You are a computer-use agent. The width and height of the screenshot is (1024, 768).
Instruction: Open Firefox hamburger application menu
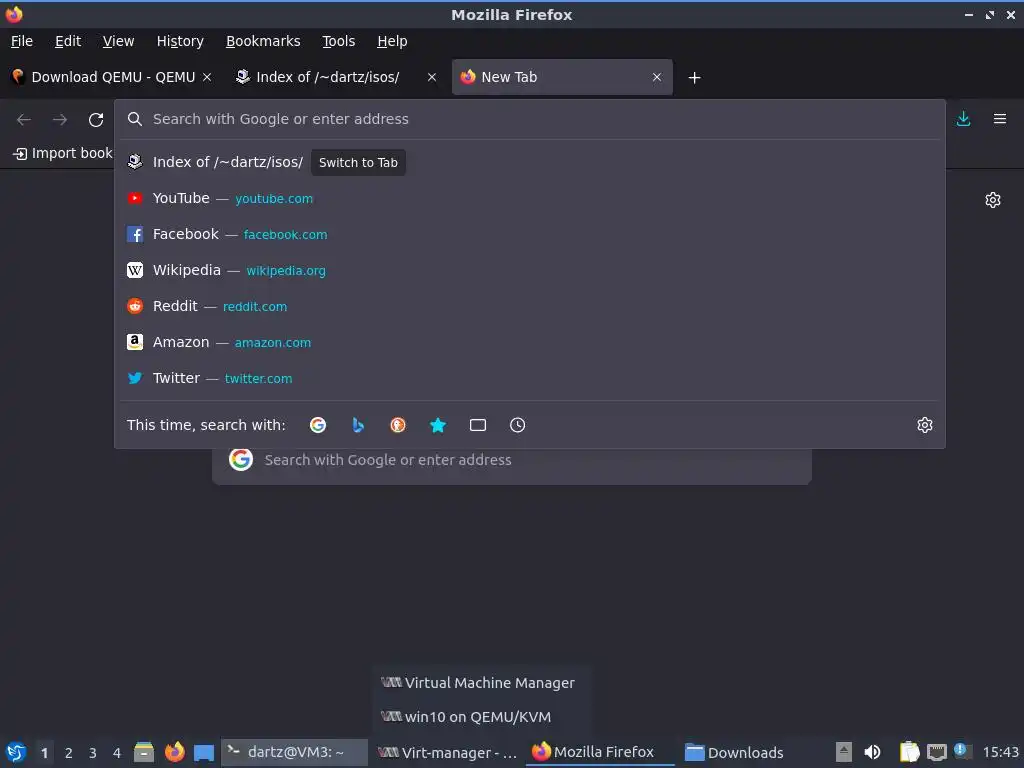(x=1000, y=119)
